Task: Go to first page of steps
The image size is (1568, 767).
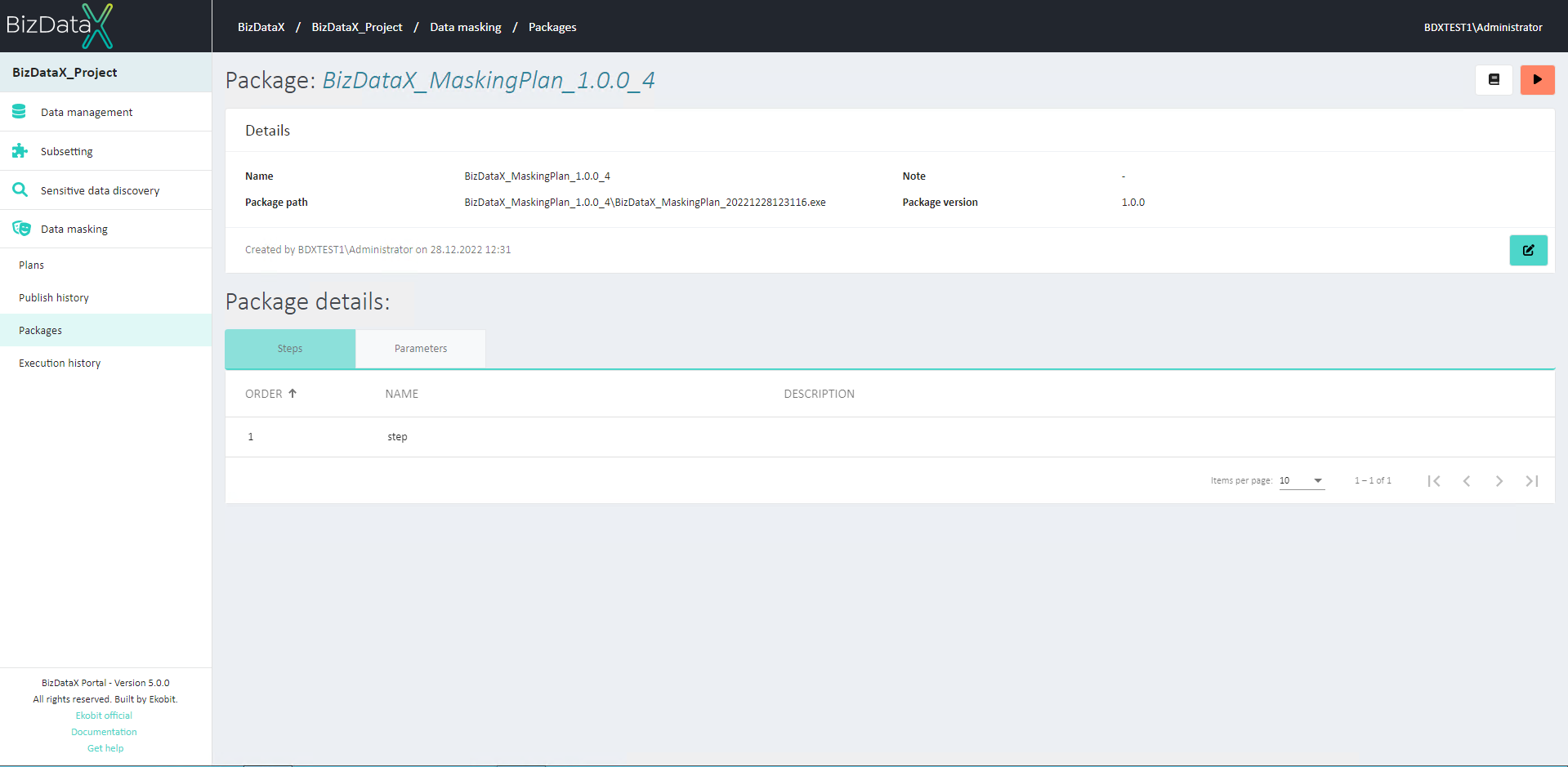Action: tap(1433, 481)
